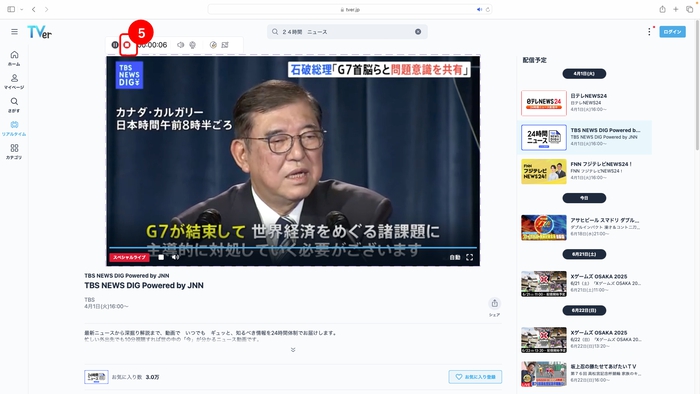Open the 日テレNEWS24 title link

click(588, 96)
